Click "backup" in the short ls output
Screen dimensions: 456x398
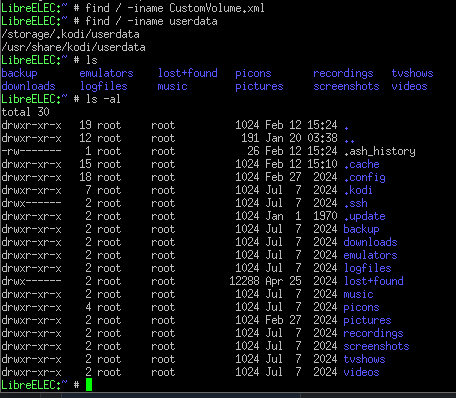point(19,73)
